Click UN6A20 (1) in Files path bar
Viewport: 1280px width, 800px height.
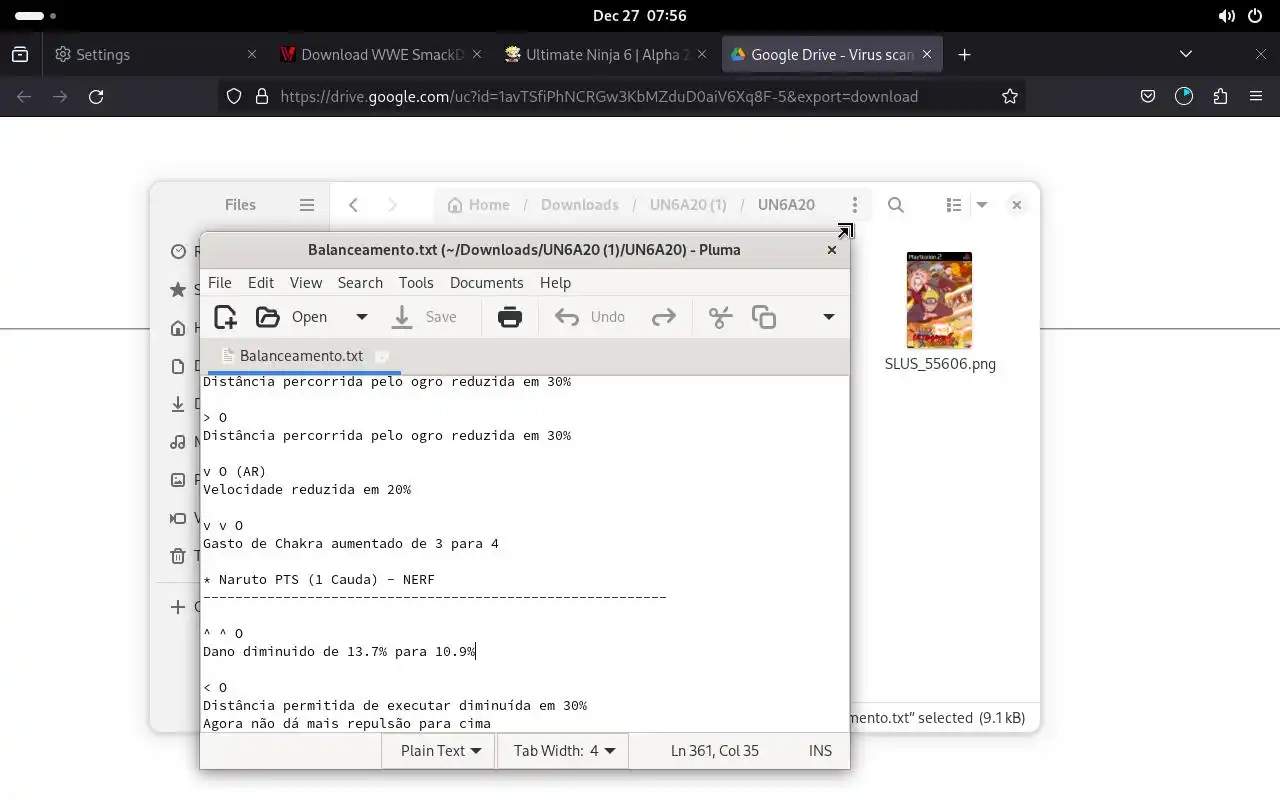pyautogui.click(x=688, y=205)
